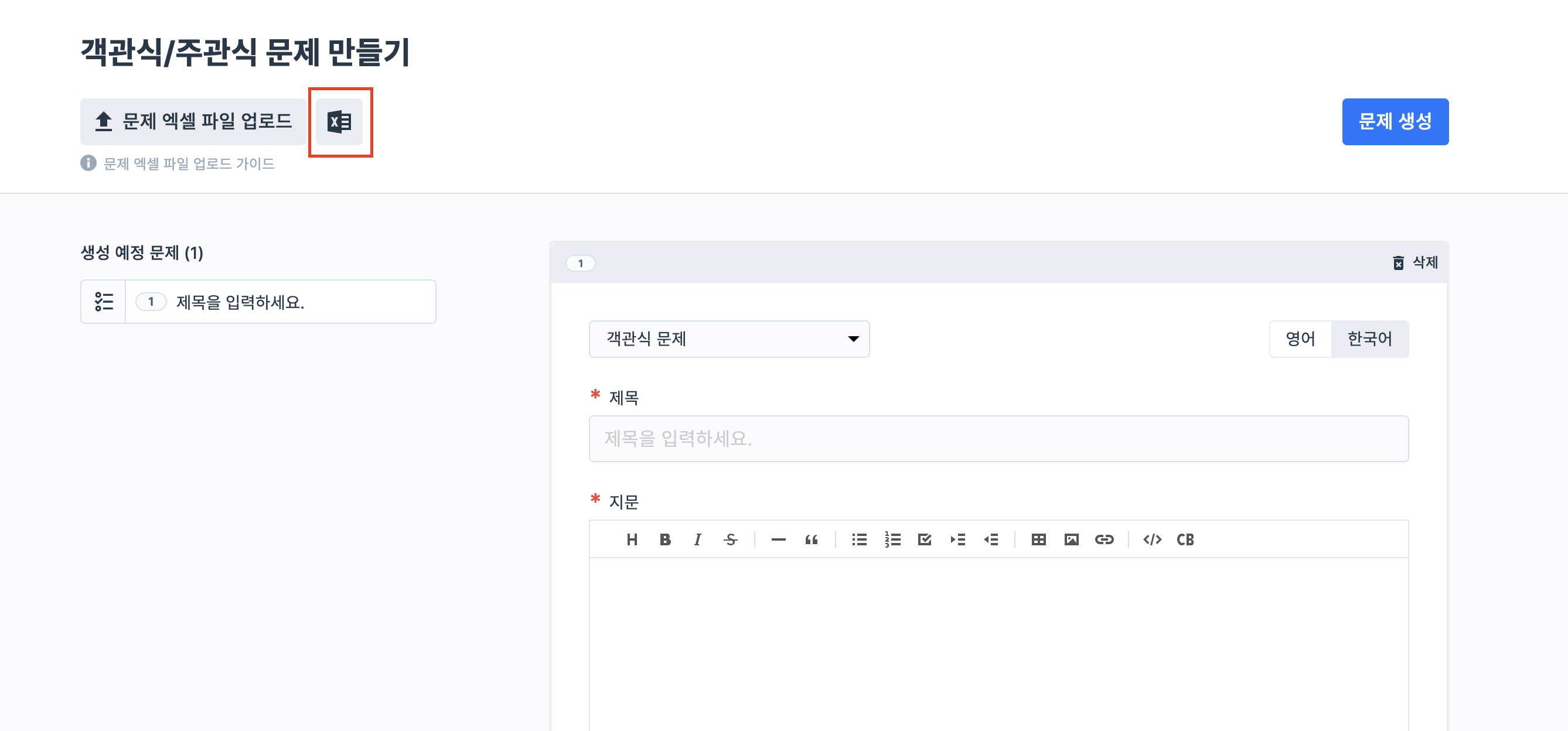Insert inline code formatting
The width and height of the screenshot is (1568, 731).
(x=1152, y=539)
